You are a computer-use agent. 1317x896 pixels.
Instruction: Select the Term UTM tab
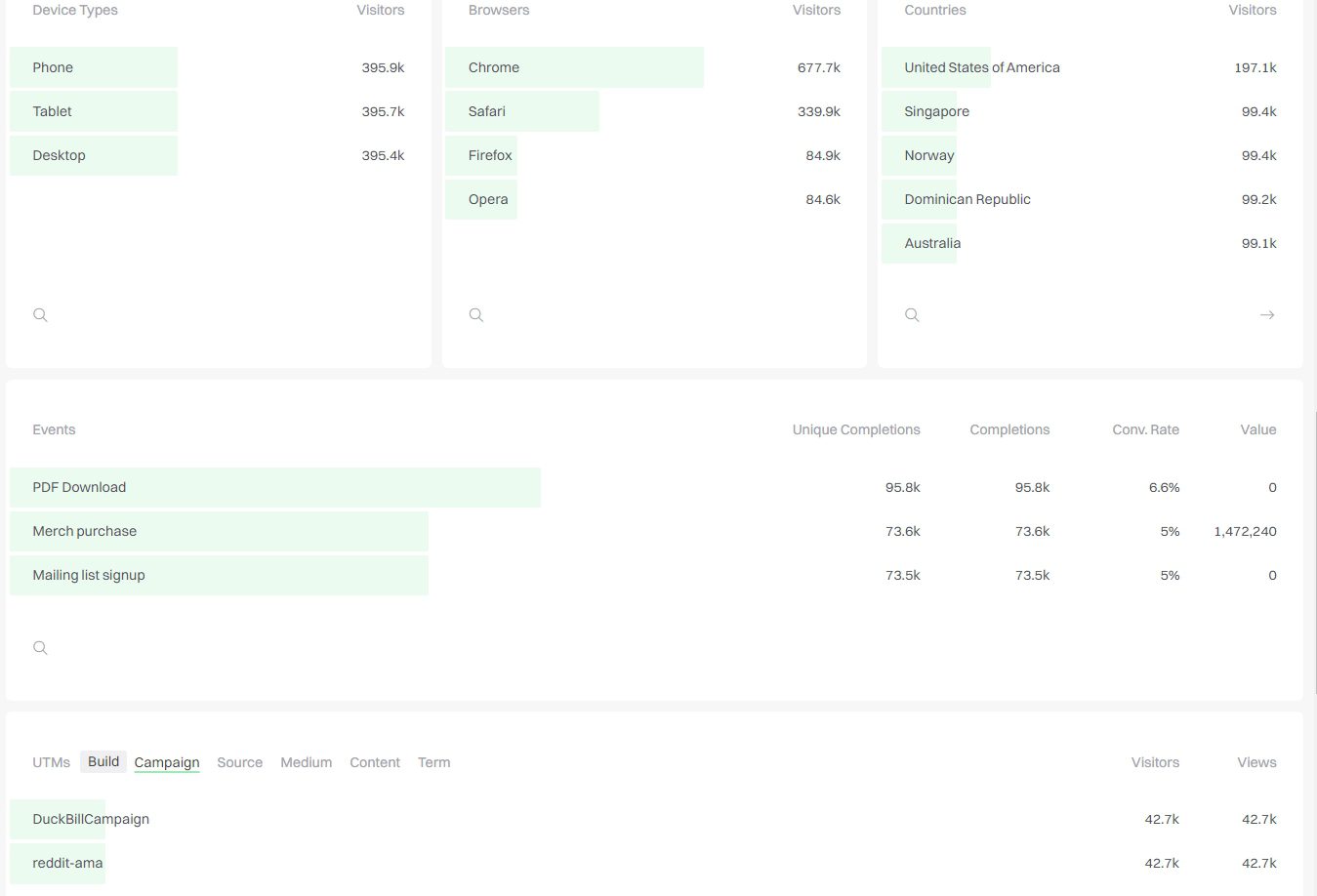pos(434,762)
